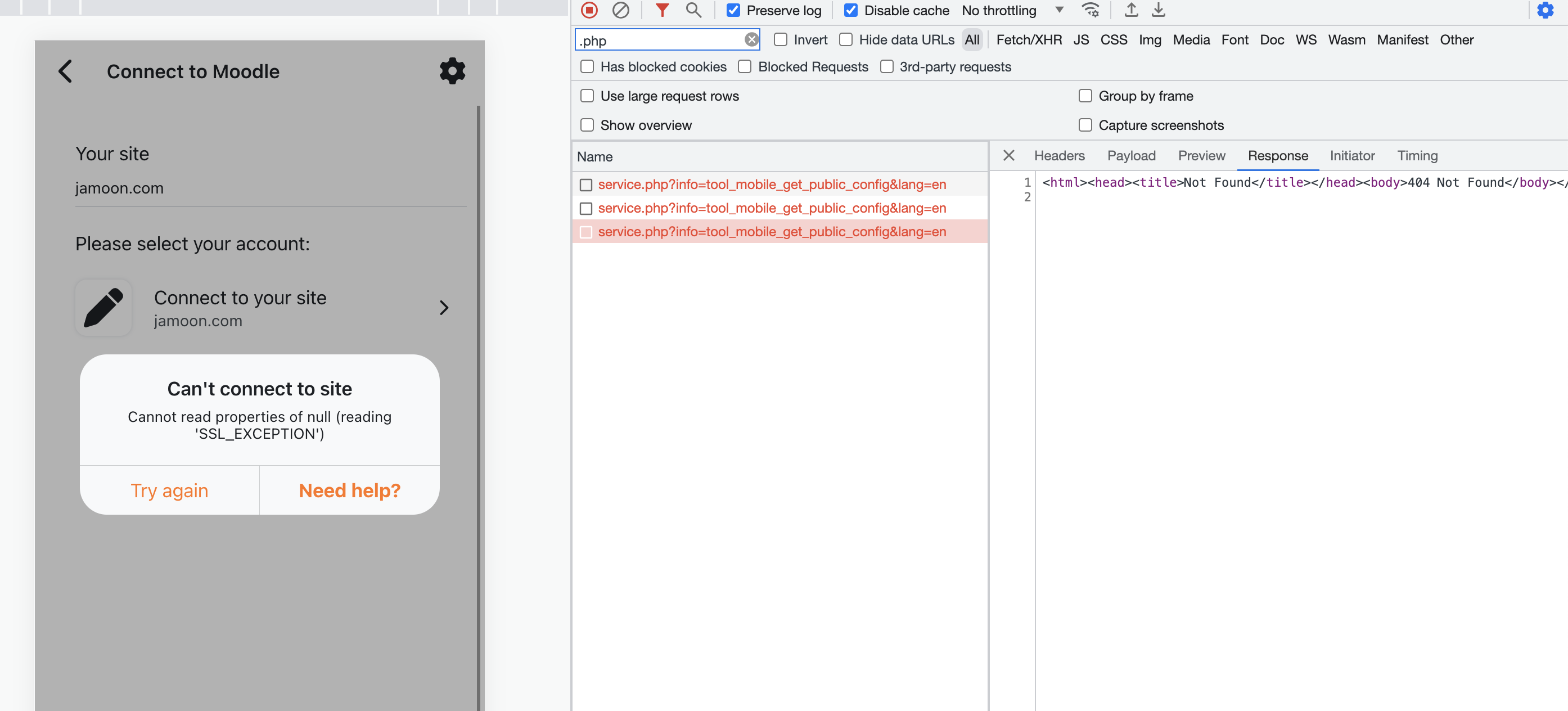The height and width of the screenshot is (711, 1568).
Task: Open network conditions wifi icon
Action: (x=1090, y=10)
